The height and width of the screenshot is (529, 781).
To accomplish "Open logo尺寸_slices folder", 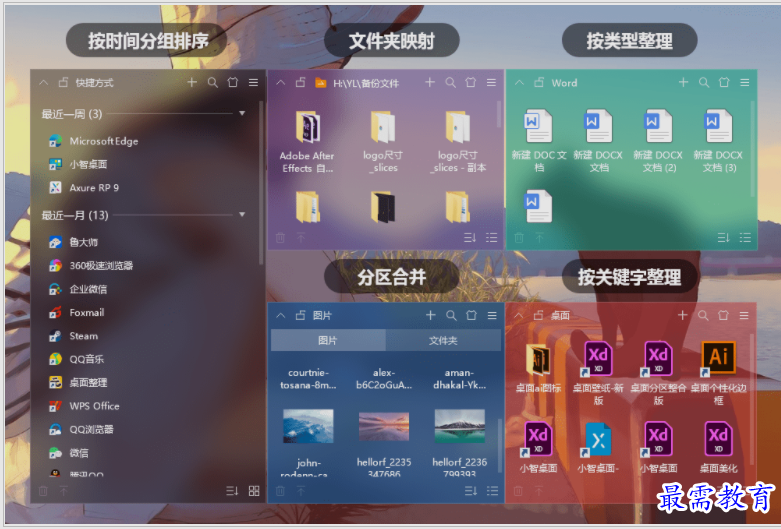I will coord(383,141).
